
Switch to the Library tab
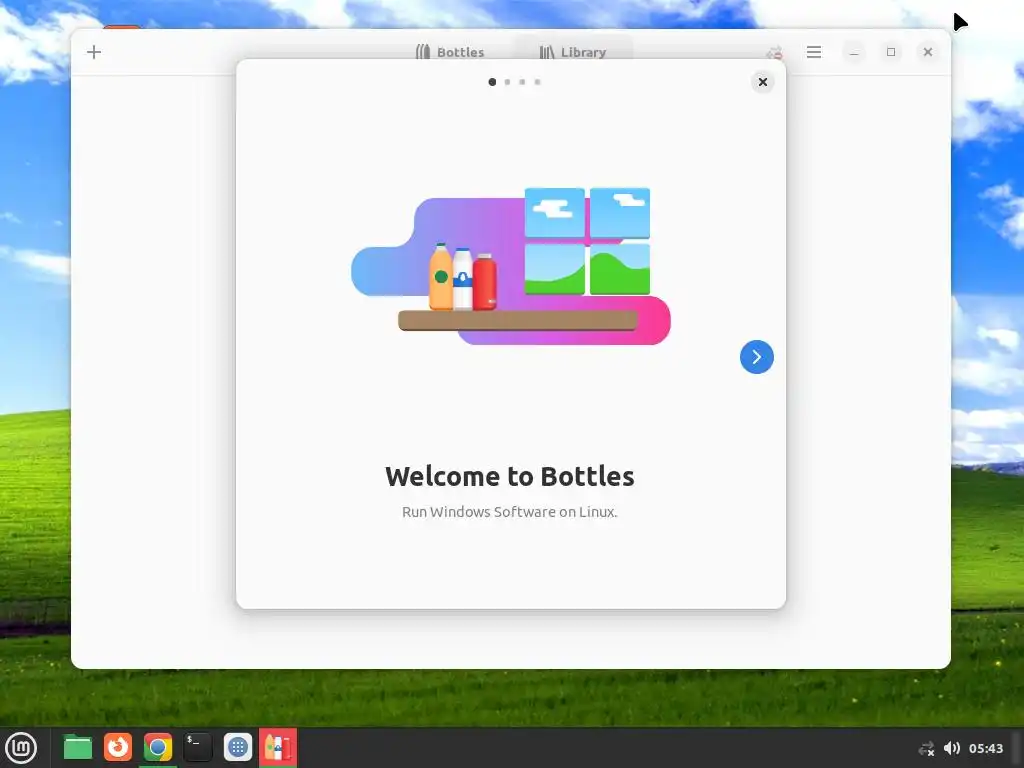pos(573,52)
